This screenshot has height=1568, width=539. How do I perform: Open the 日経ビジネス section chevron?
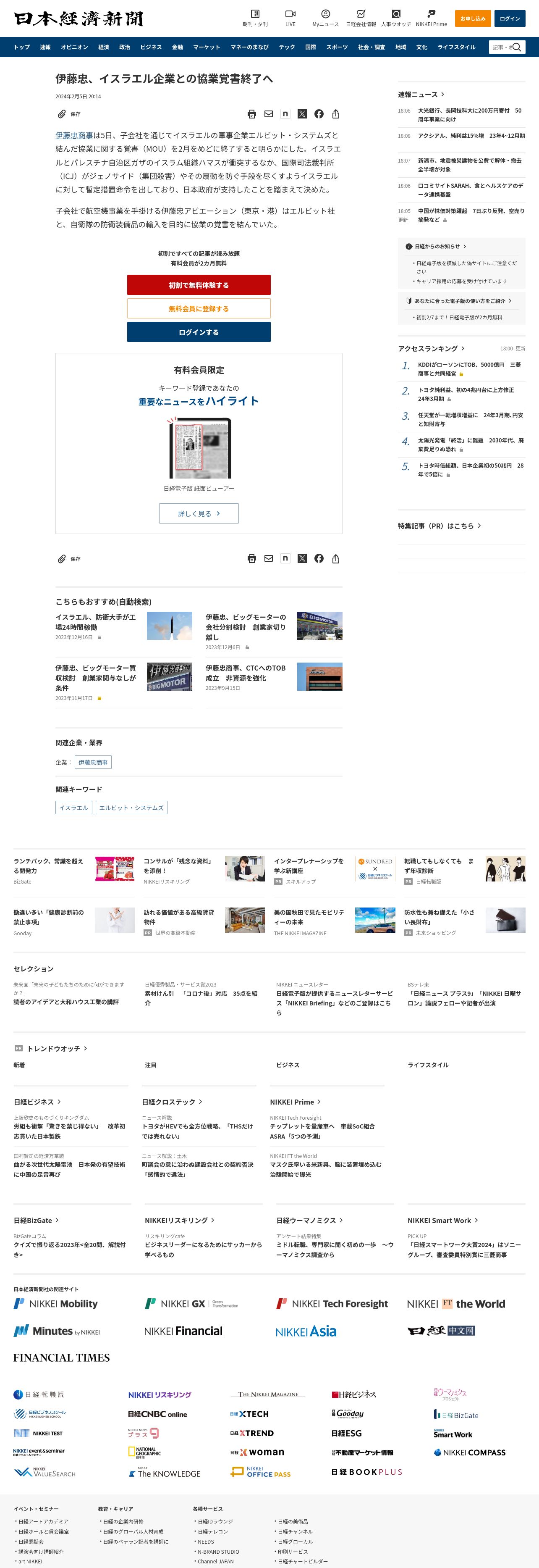59,1102
